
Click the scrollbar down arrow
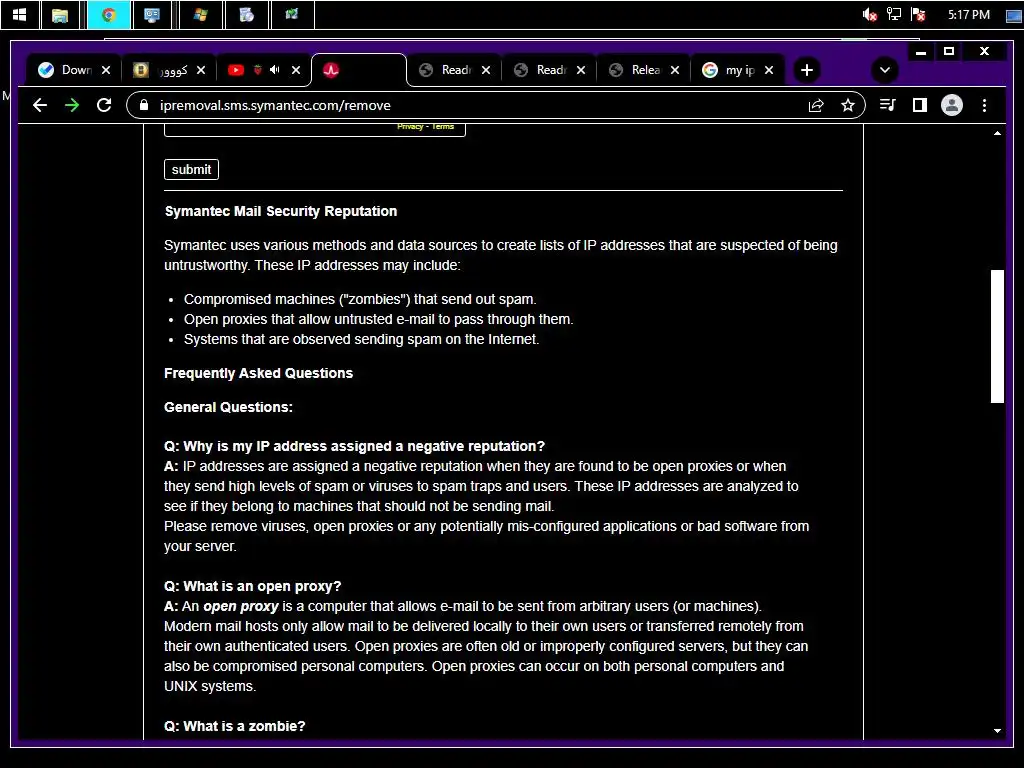coord(997,731)
